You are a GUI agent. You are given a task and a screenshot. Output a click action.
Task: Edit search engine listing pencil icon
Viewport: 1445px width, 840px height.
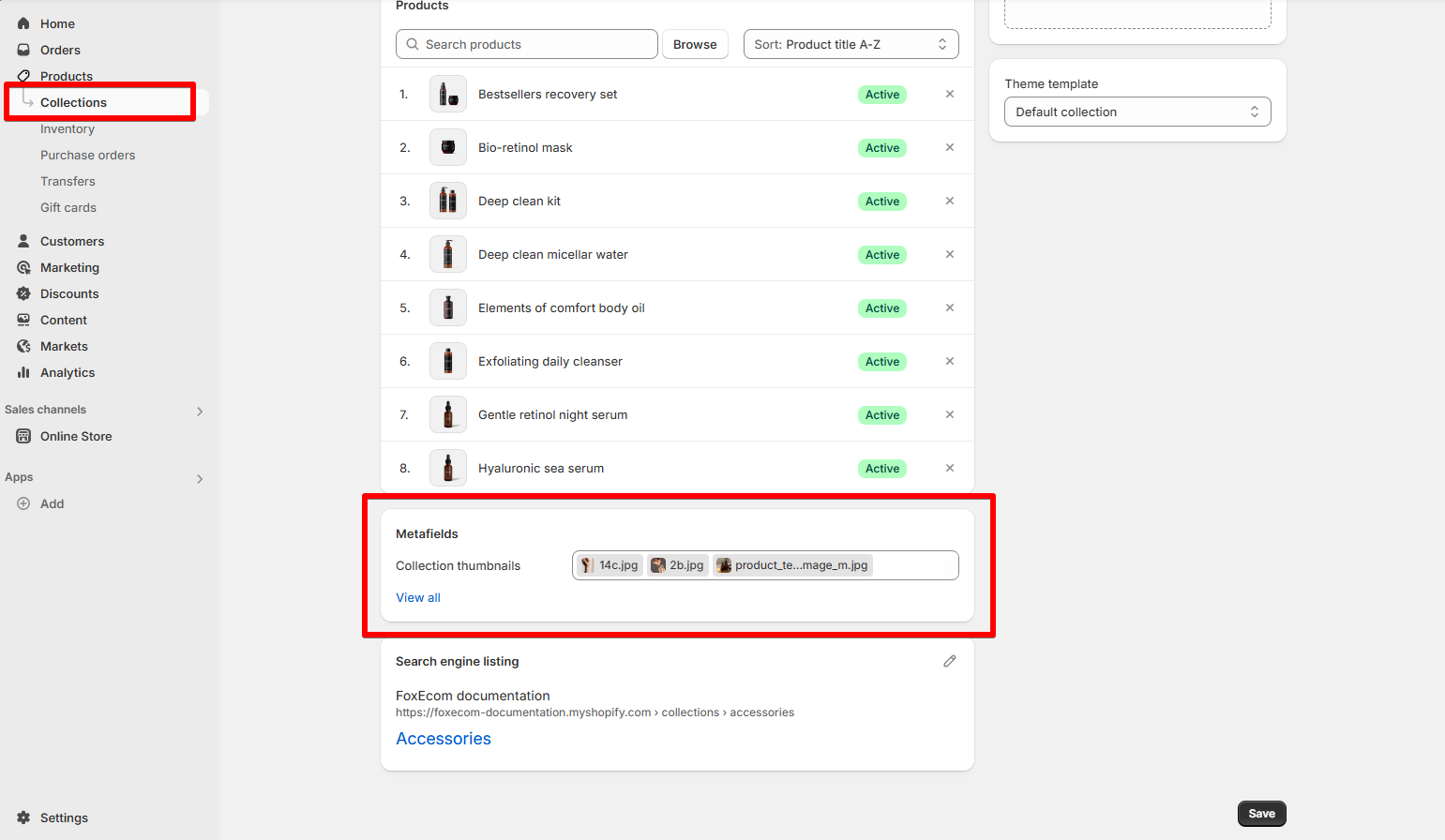tap(950, 661)
